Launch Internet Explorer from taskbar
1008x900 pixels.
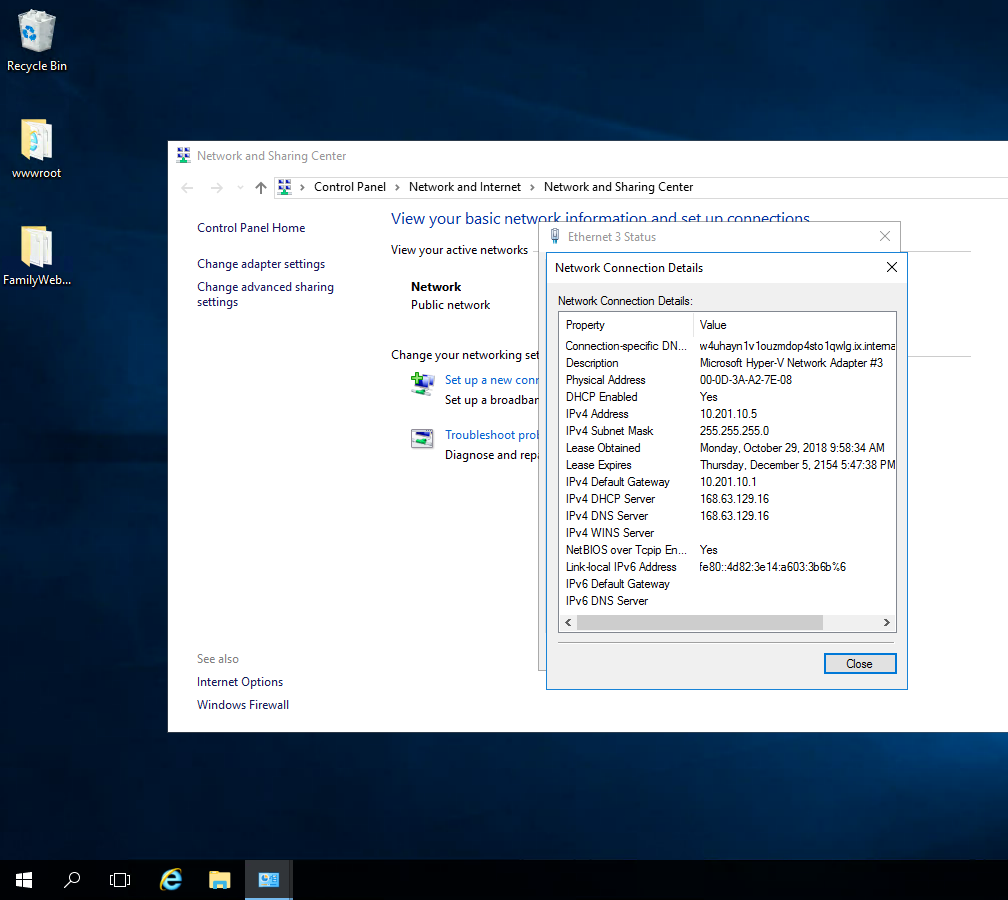(172, 880)
